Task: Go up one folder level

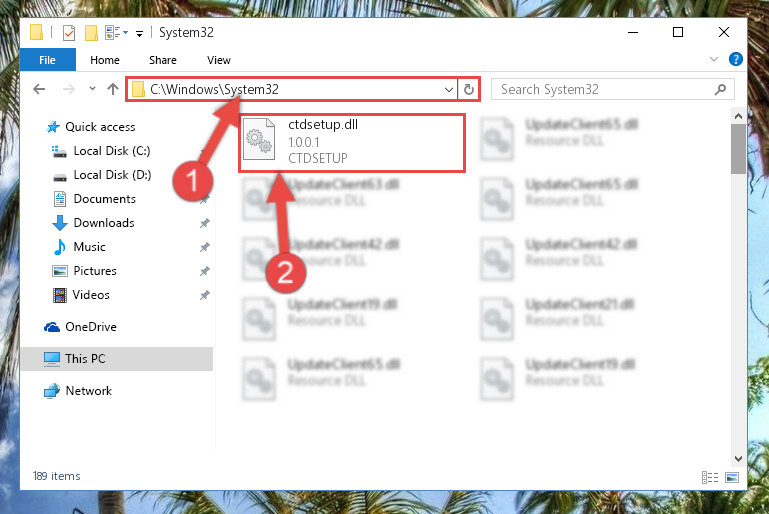Action: click(113, 89)
